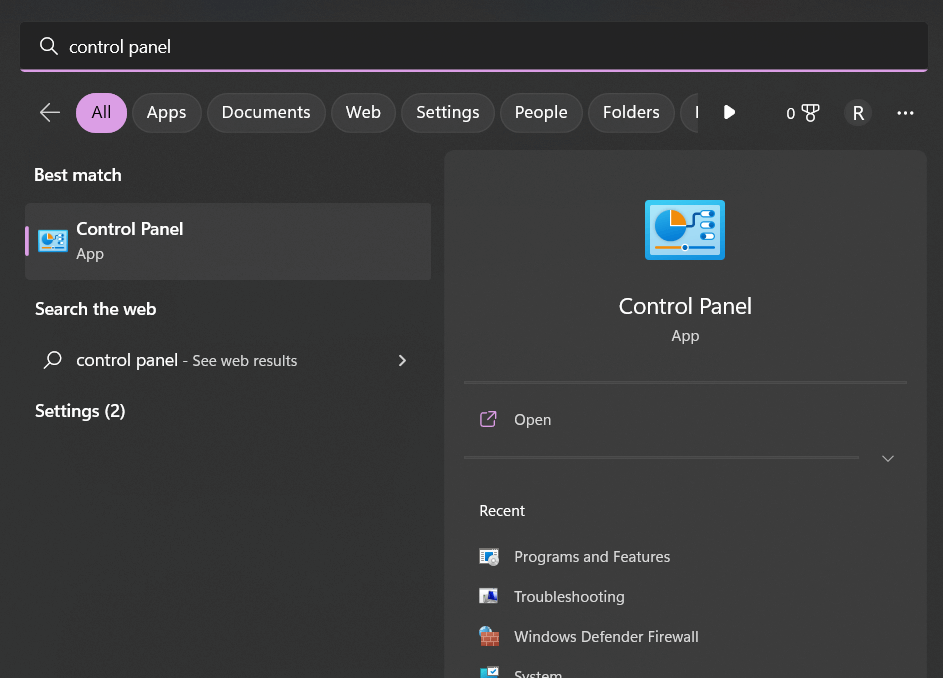Image resolution: width=943 pixels, height=678 pixels.
Task: Expand web results arrow for control panel
Action: point(402,360)
